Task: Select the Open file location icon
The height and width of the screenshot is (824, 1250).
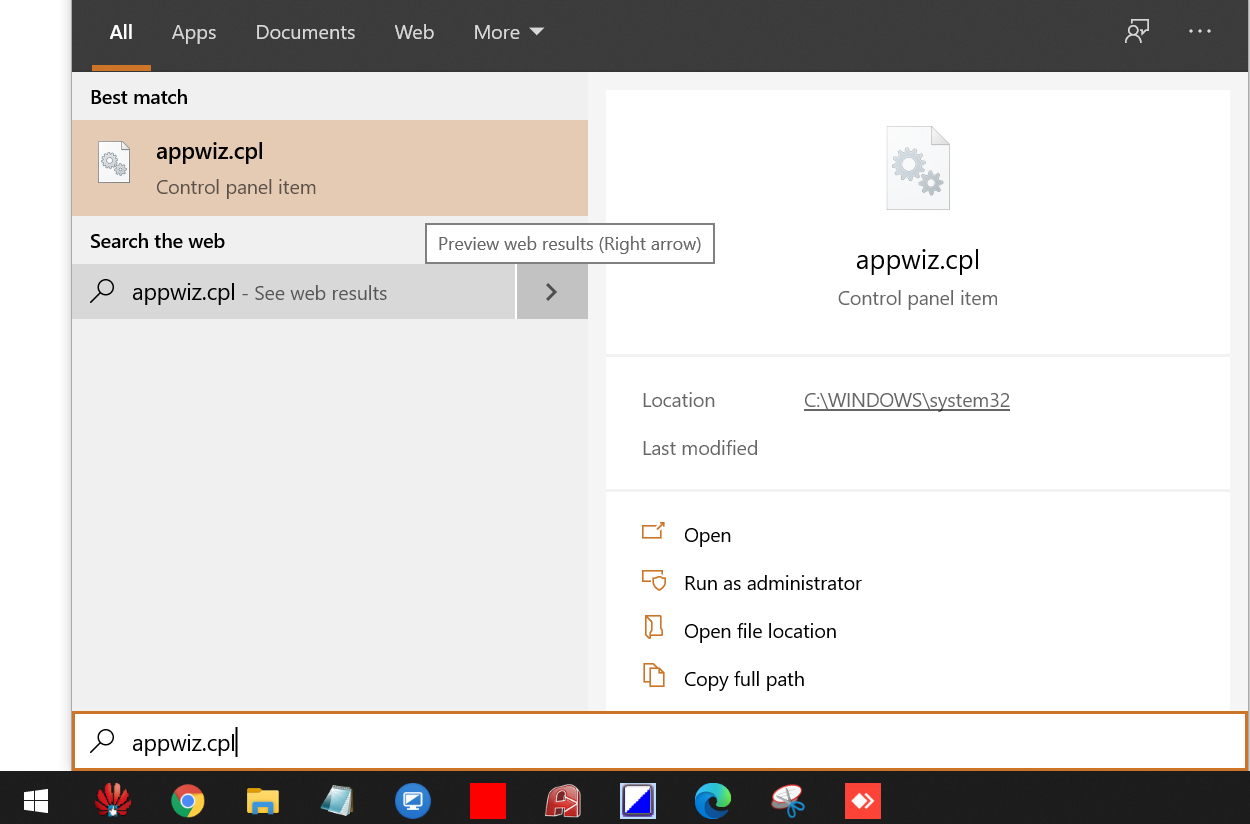Action: click(x=653, y=629)
